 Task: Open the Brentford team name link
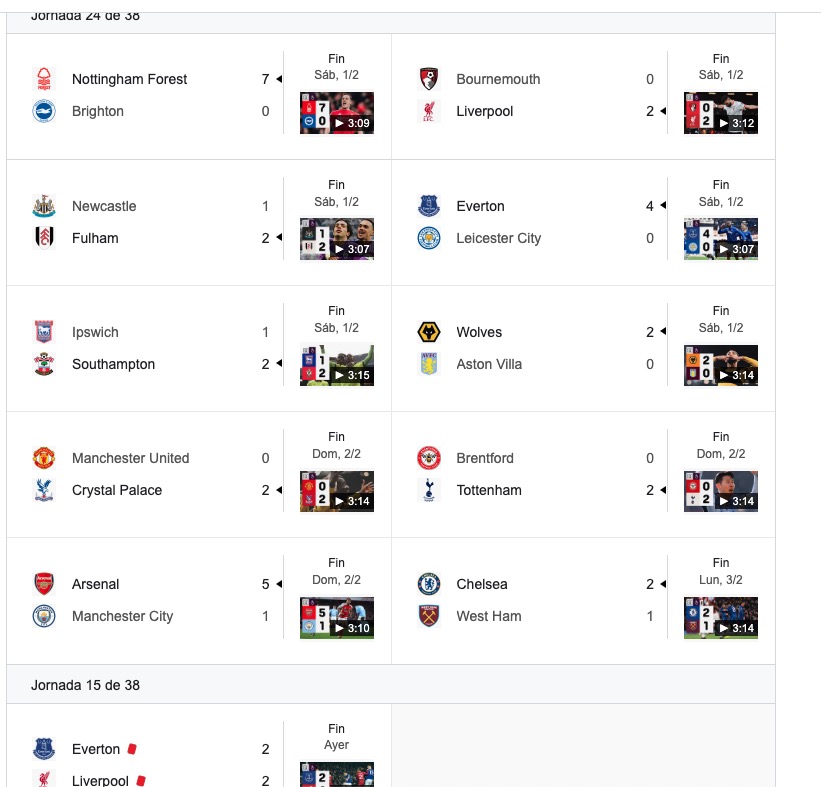pyautogui.click(x=485, y=458)
